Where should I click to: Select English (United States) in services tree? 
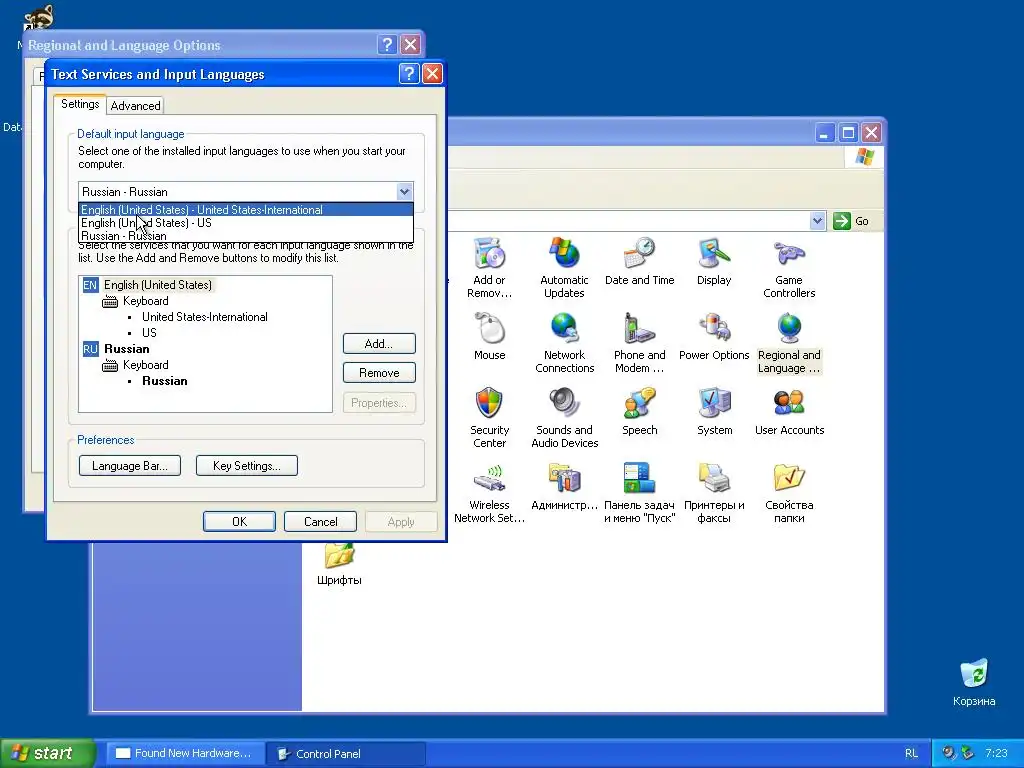click(x=157, y=285)
